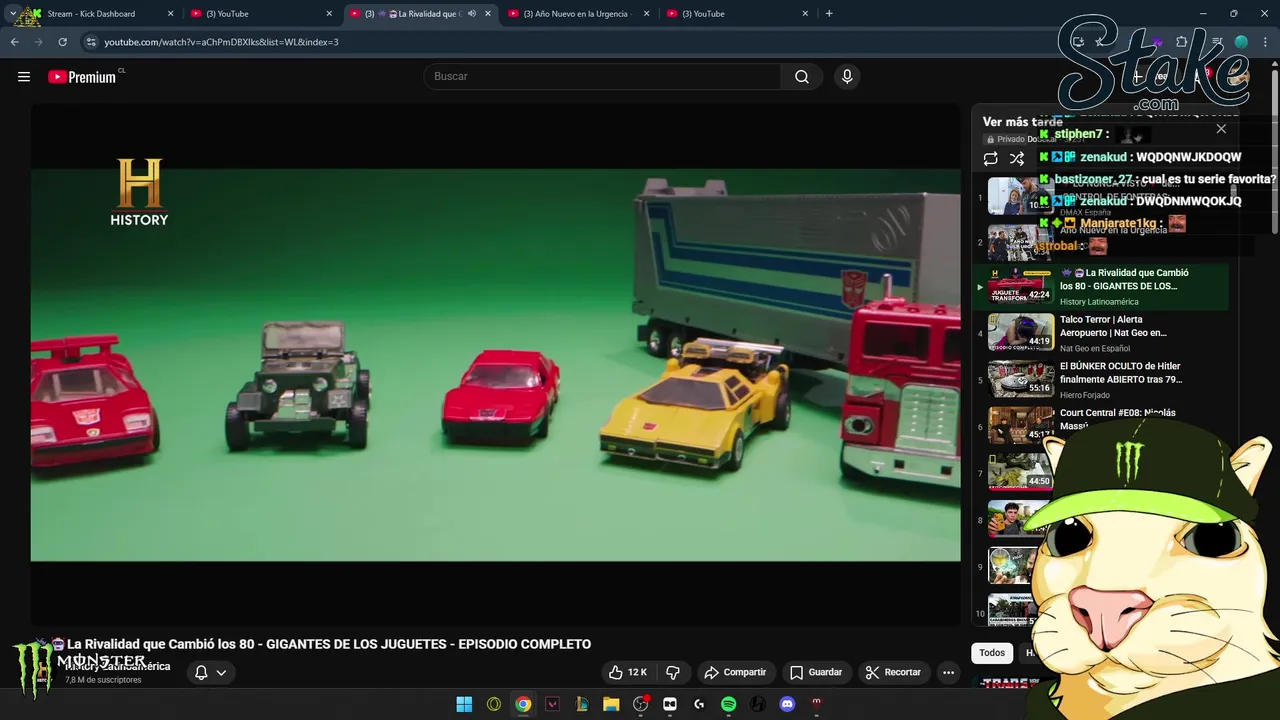Toggle the notification bell for channel
Image resolution: width=1280 pixels, height=720 pixels.
click(201, 672)
